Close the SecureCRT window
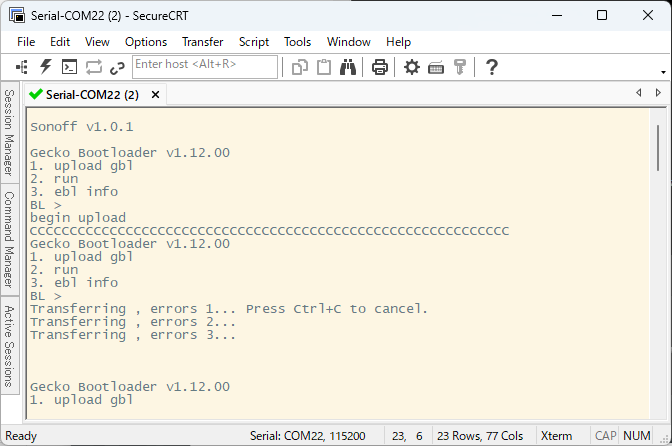Screen dimensions: 672x446 click(648, 15)
